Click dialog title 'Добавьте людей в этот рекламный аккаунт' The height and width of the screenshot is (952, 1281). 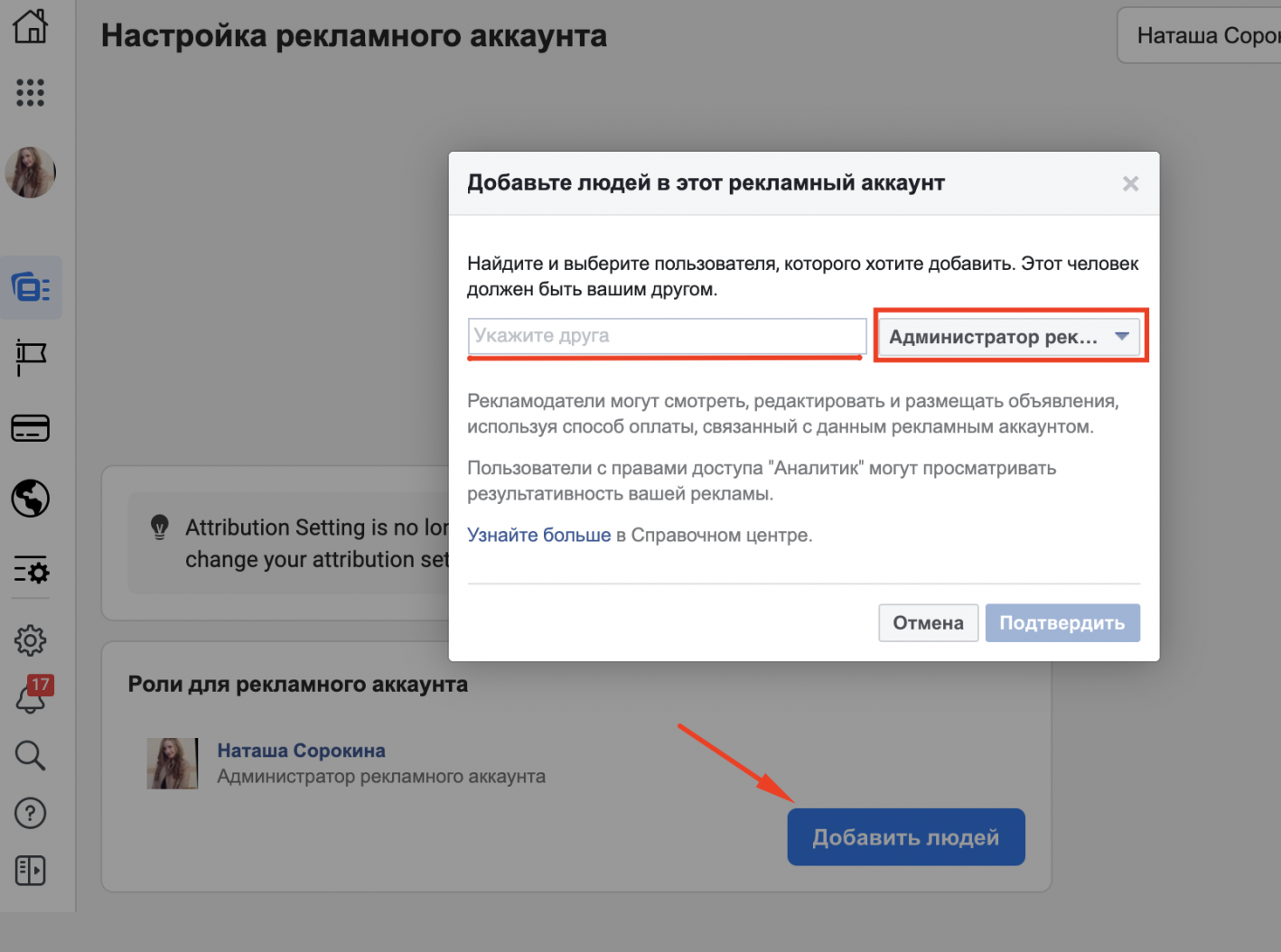[706, 183]
